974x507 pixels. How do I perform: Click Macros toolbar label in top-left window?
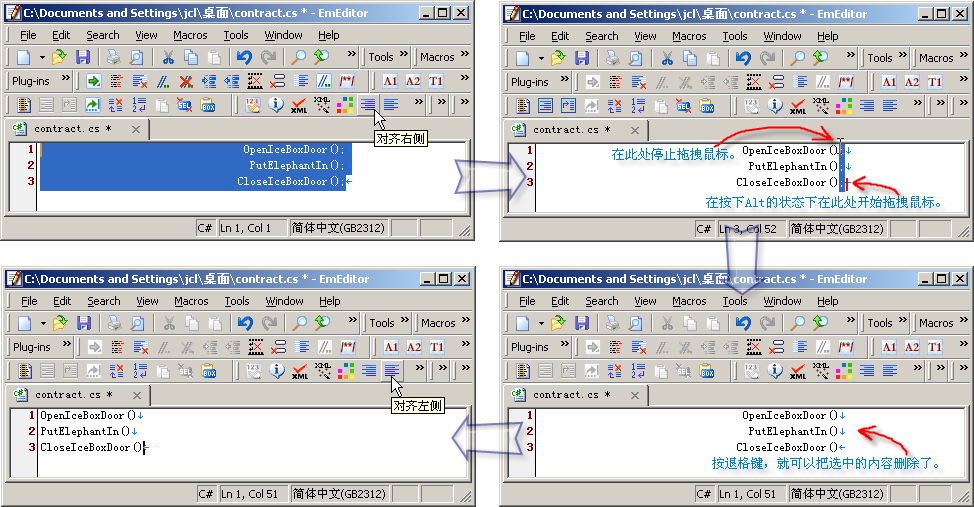(437, 57)
